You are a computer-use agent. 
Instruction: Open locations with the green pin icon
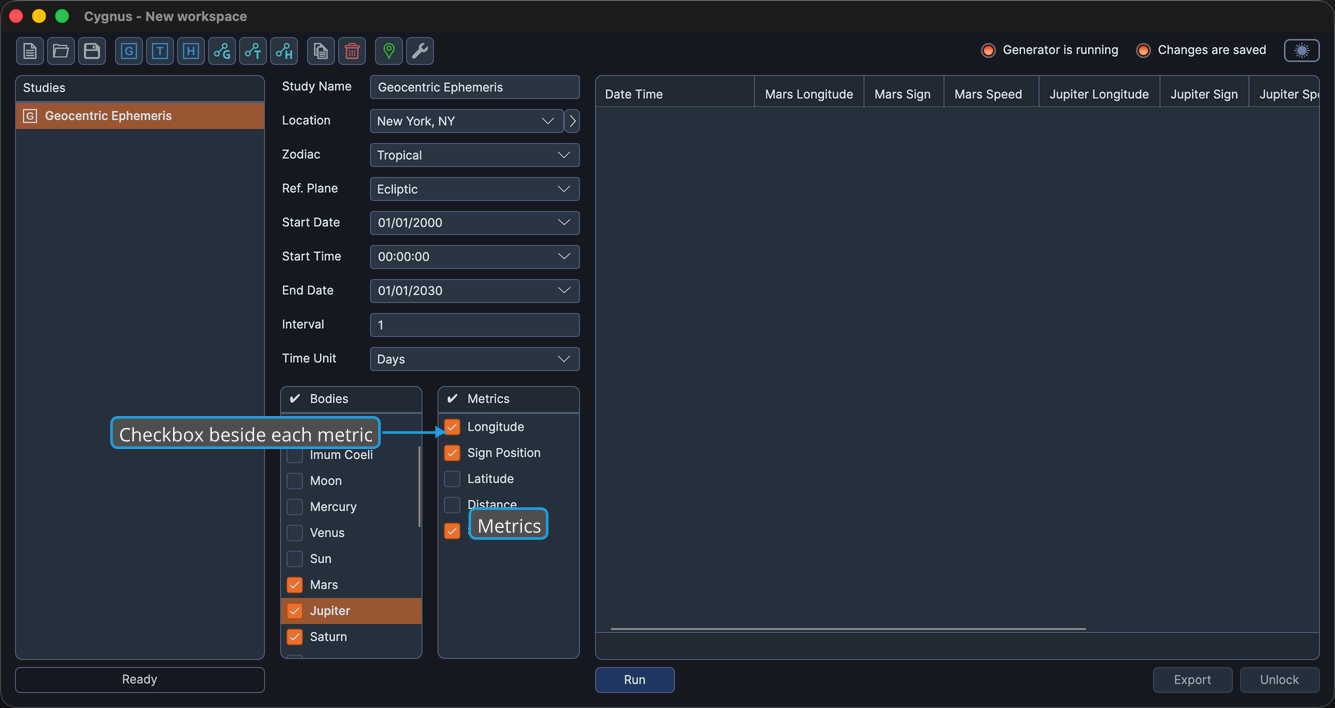tap(389, 51)
